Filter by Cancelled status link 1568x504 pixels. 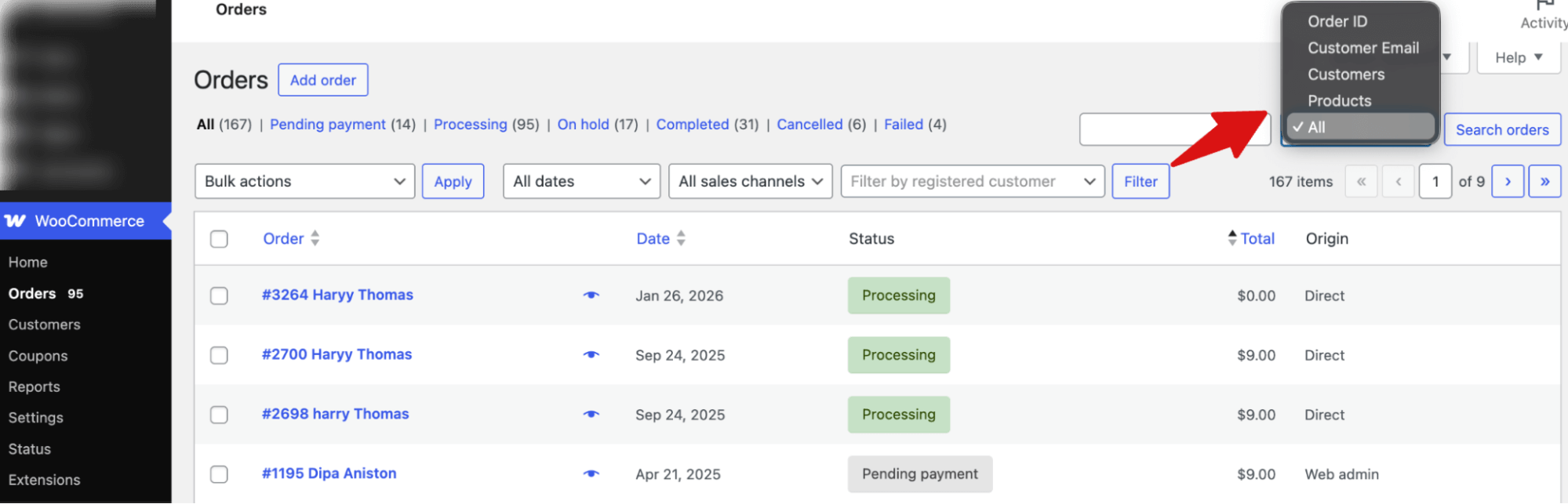809,125
